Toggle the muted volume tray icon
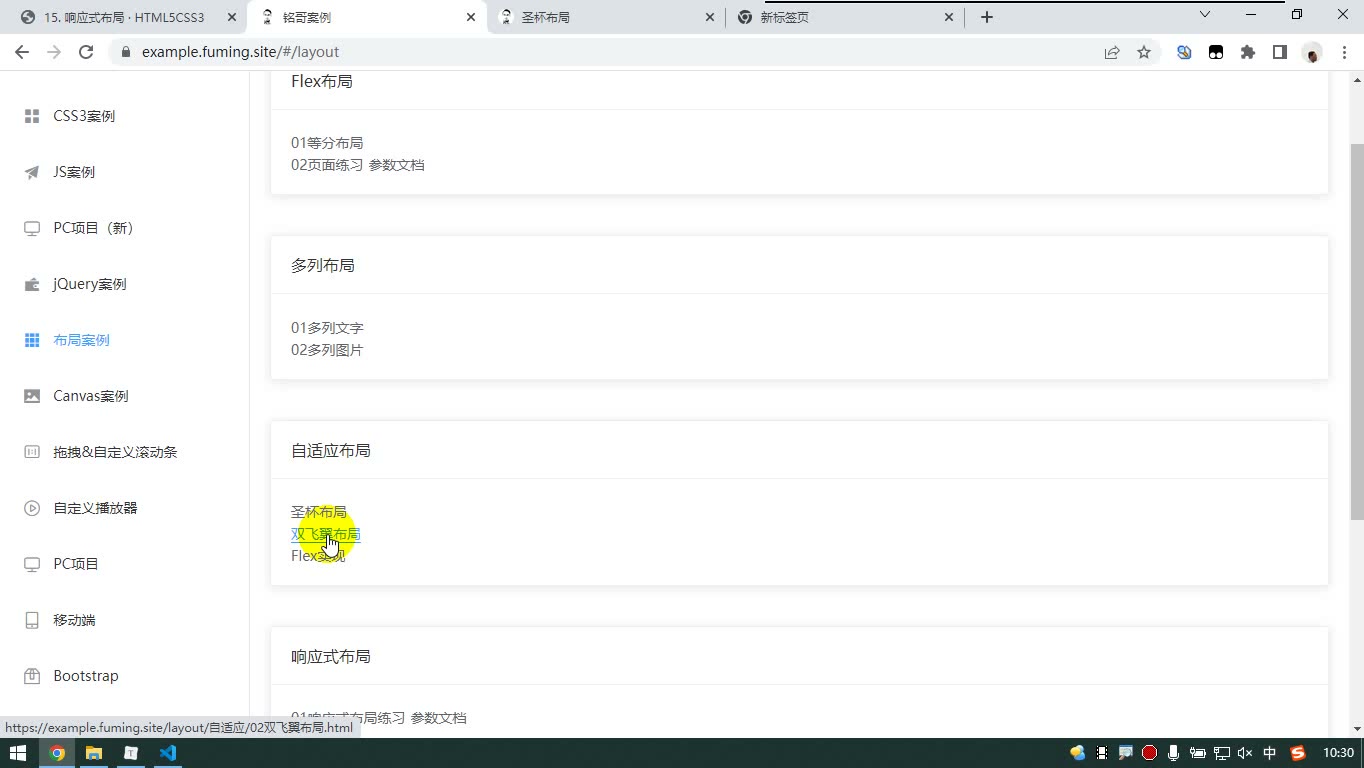Screen dimensions: 1364x768 [x=1245, y=753]
